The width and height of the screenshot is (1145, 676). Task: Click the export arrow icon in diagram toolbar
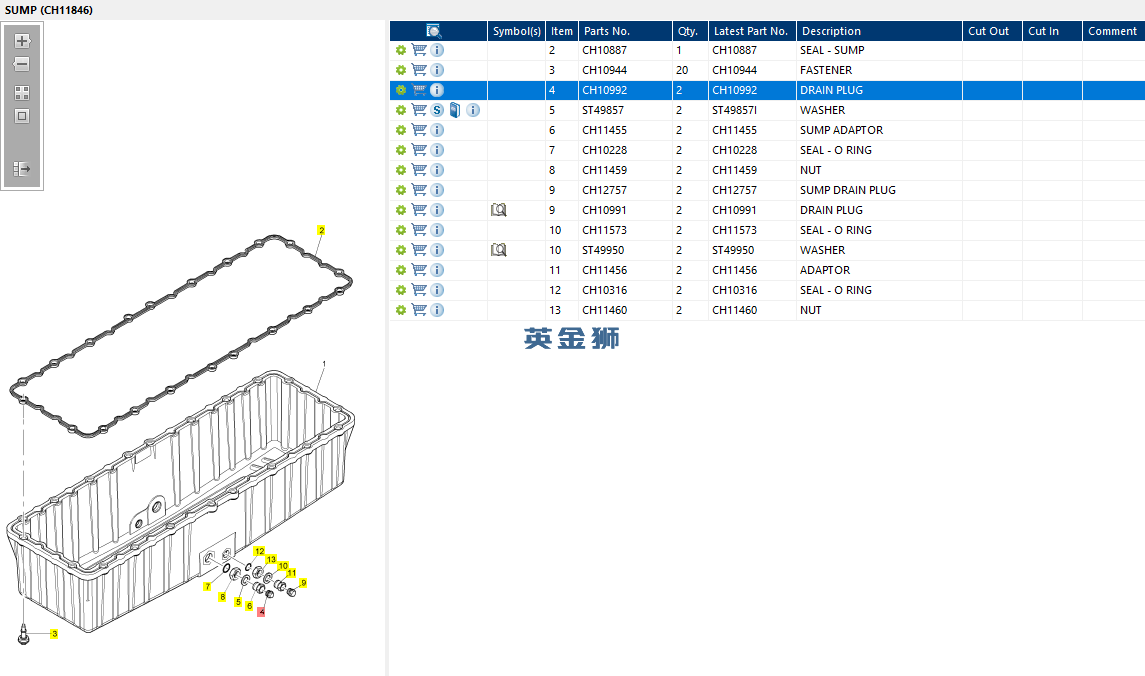click(x=22, y=169)
